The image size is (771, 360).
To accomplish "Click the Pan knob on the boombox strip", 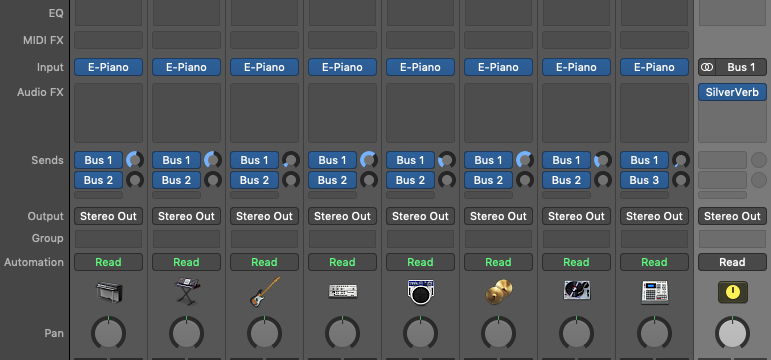I will pyautogui.click(x=420, y=333).
